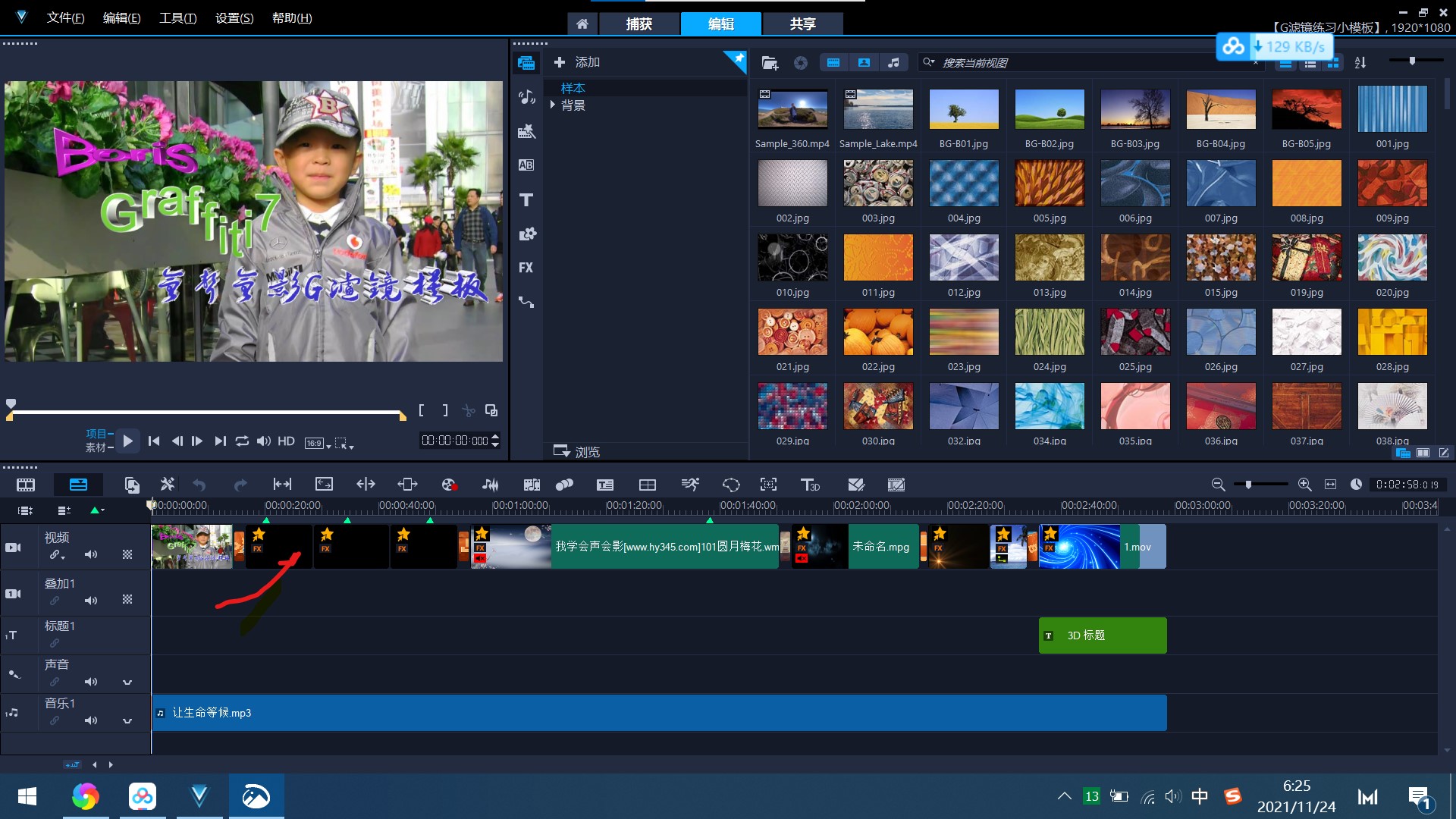This screenshot has width=1456, height=819.
Task: Toggle repeat playback in preview
Action: click(242, 441)
